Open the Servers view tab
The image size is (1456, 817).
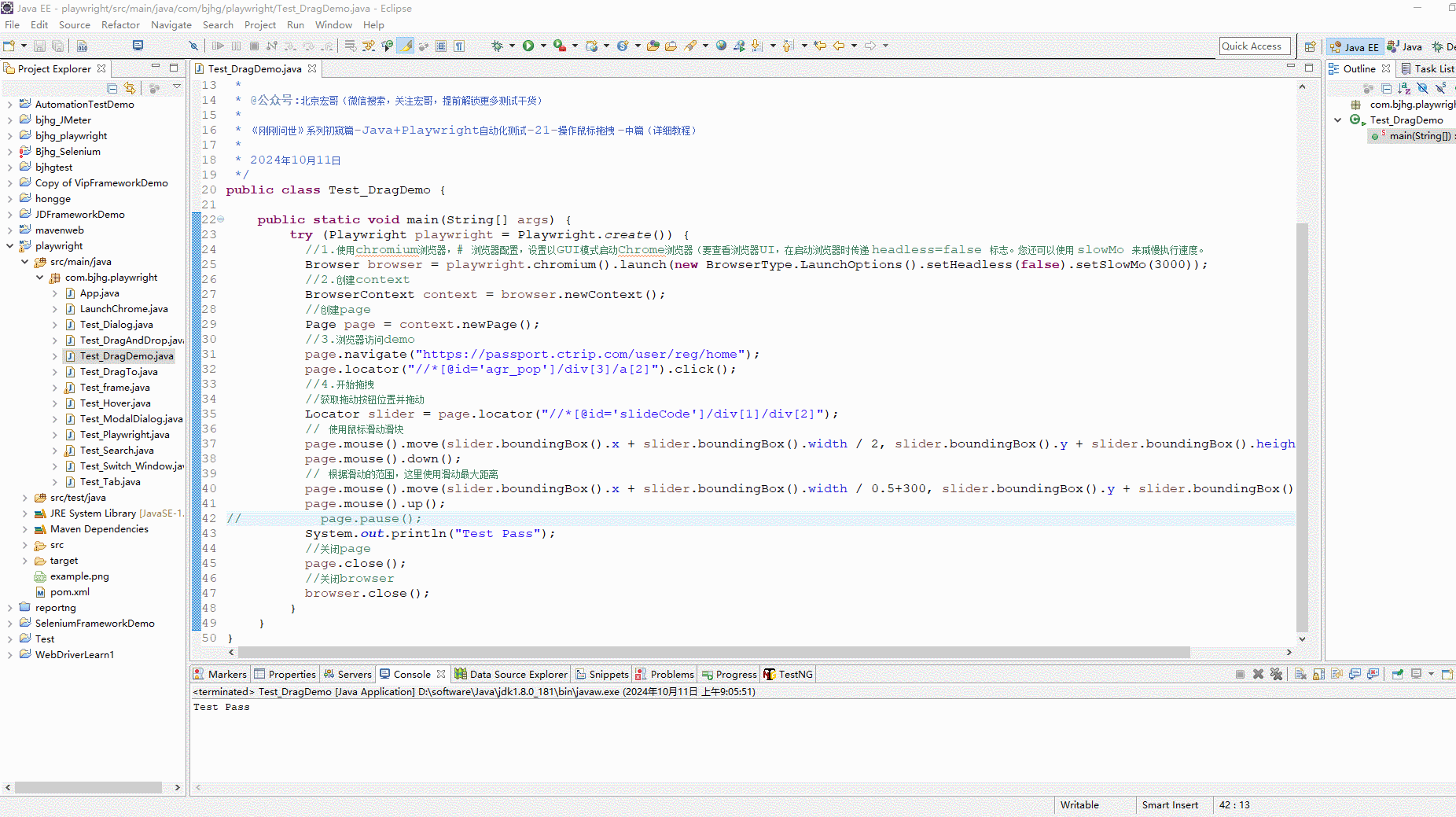(347, 674)
